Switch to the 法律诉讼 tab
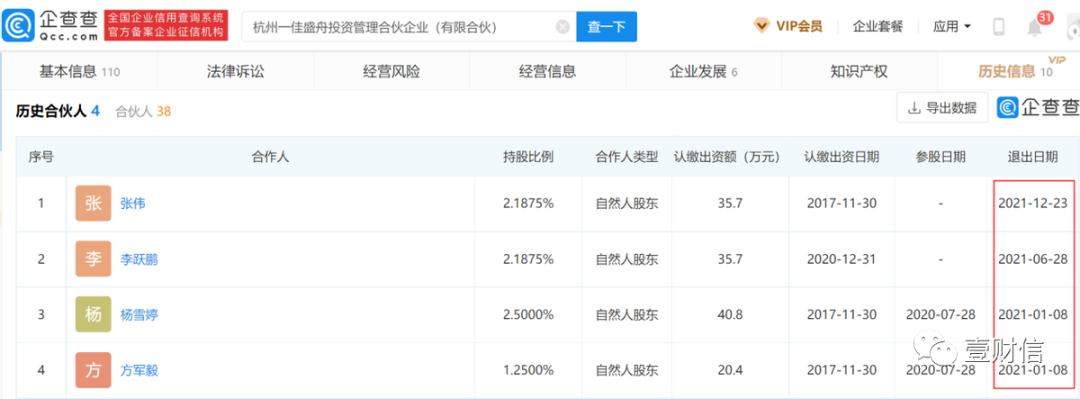1080x399 pixels. [x=236, y=71]
